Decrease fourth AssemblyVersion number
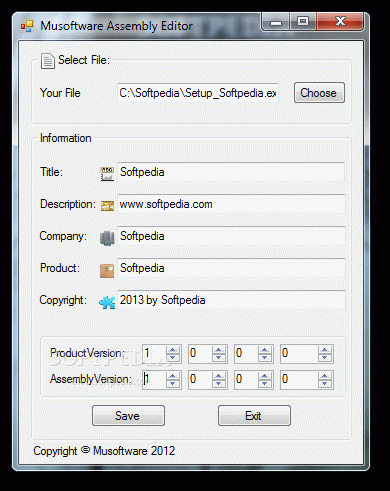Viewport: 390px width, 491px height. click(325, 383)
